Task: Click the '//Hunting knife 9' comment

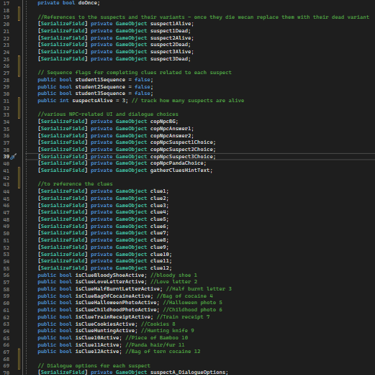Action: pos(167,331)
